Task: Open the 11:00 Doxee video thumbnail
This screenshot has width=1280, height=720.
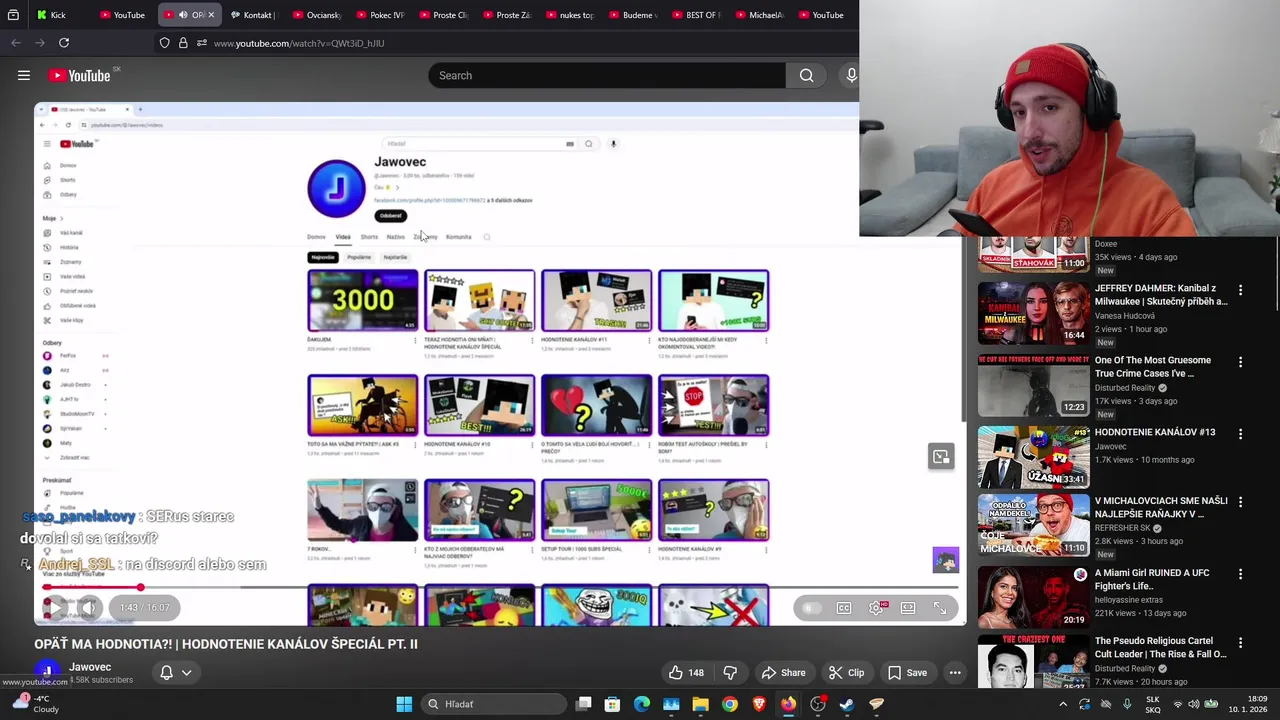Action: [x=1033, y=255]
